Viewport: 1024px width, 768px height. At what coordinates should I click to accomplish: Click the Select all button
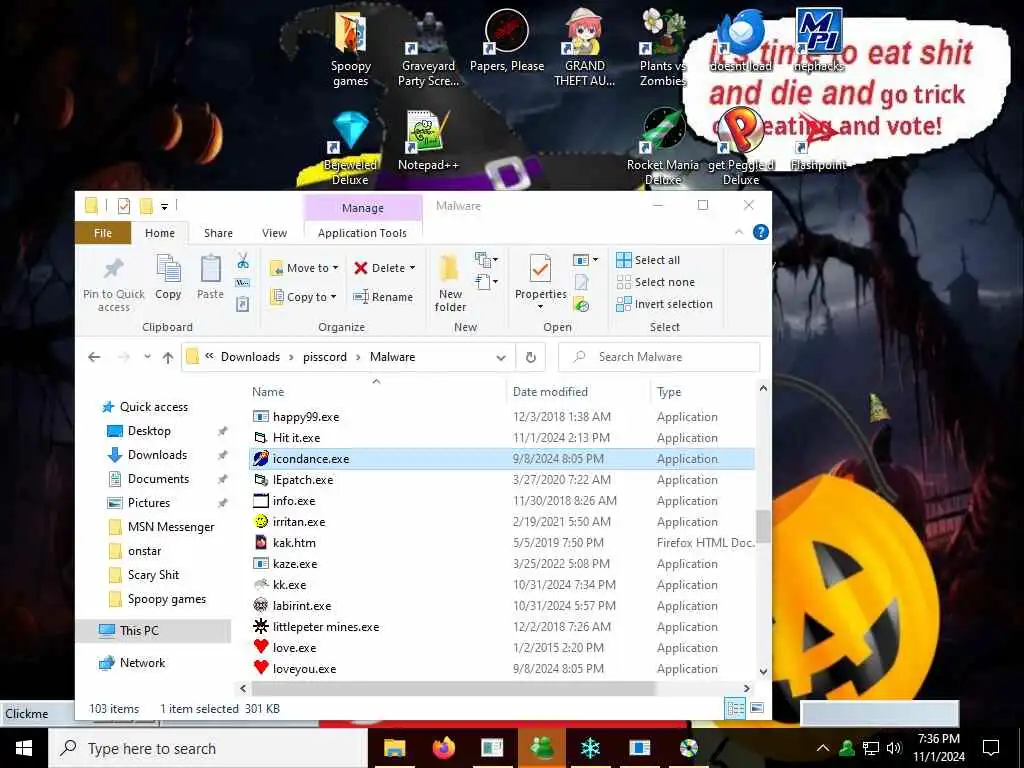(x=648, y=260)
